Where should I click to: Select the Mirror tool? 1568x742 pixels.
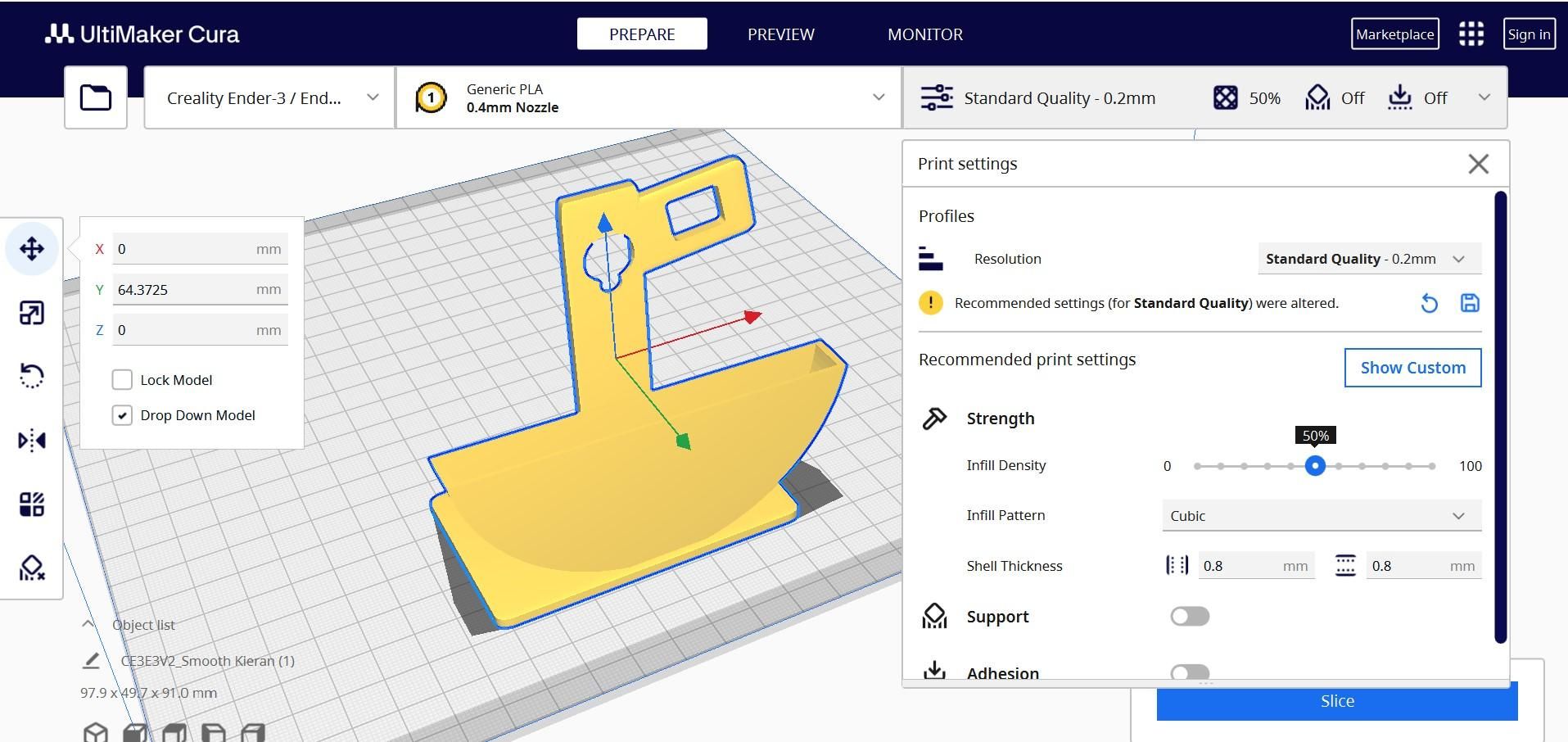point(32,441)
